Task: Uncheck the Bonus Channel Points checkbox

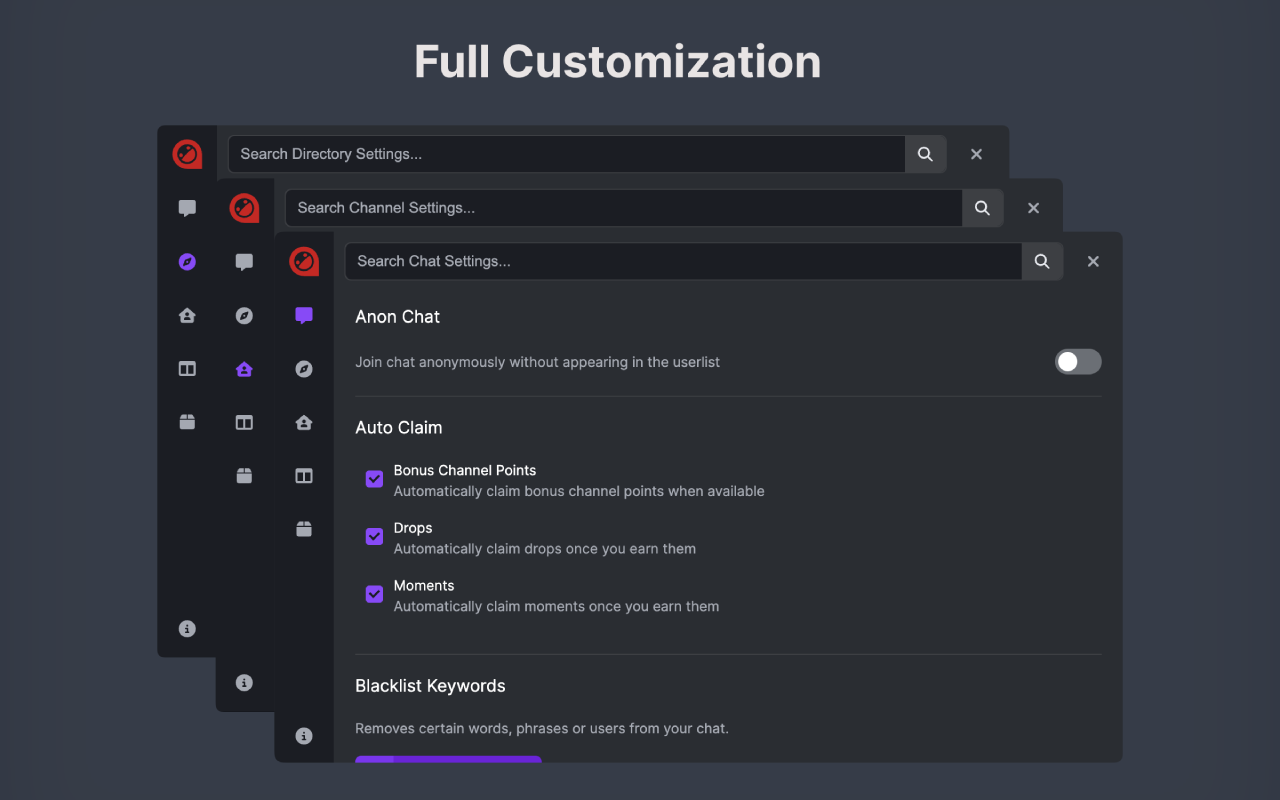Action: pos(374,479)
